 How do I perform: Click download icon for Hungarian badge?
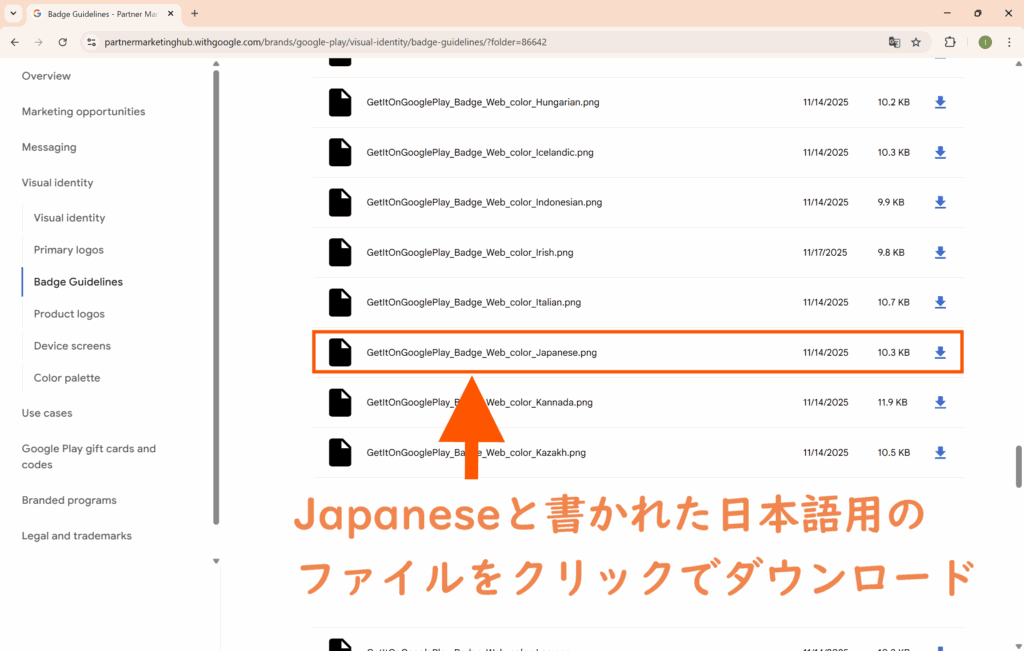[940, 103]
